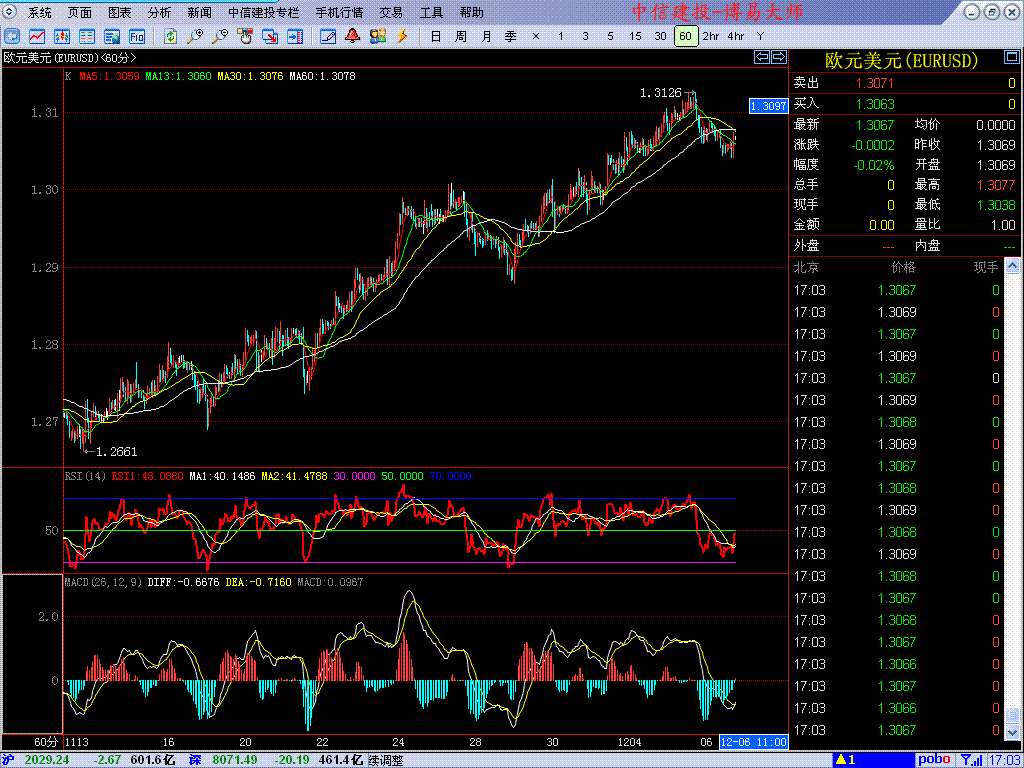1024x768 pixels.
Task: Open the 图表 menu
Action: [x=120, y=12]
